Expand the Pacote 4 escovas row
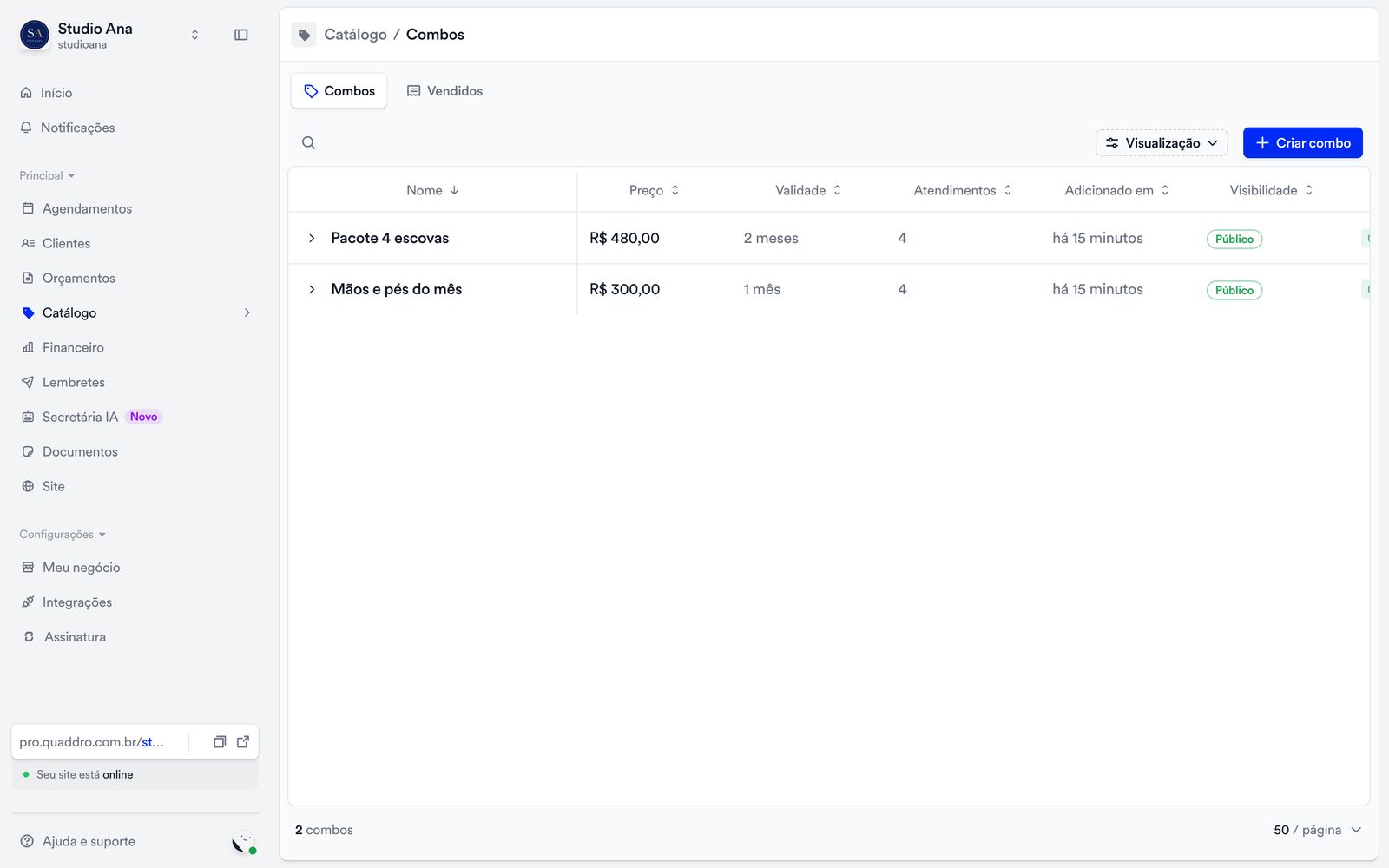The image size is (1389, 868). click(312, 238)
